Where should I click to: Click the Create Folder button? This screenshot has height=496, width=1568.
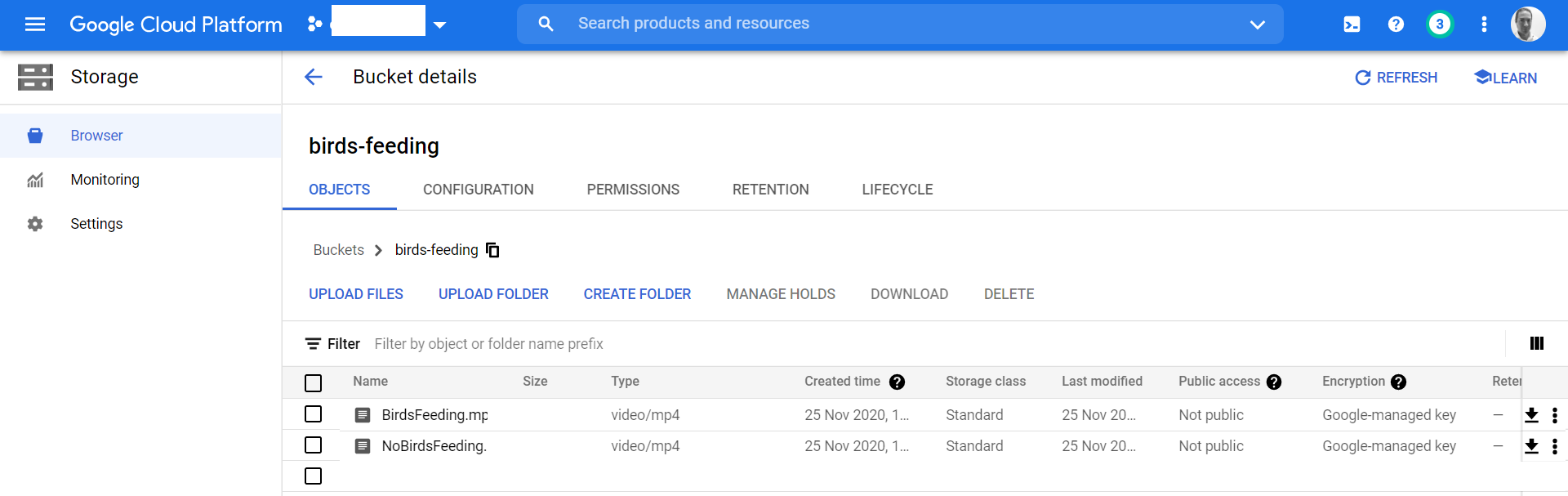[x=637, y=294]
